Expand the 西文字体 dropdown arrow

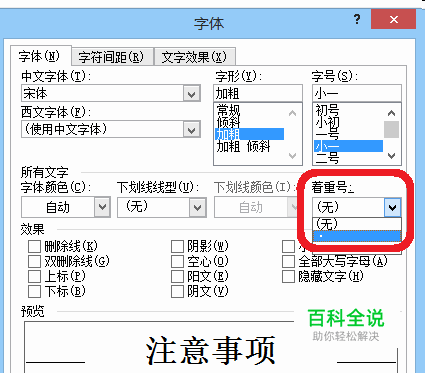pyautogui.click(x=192, y=129)
